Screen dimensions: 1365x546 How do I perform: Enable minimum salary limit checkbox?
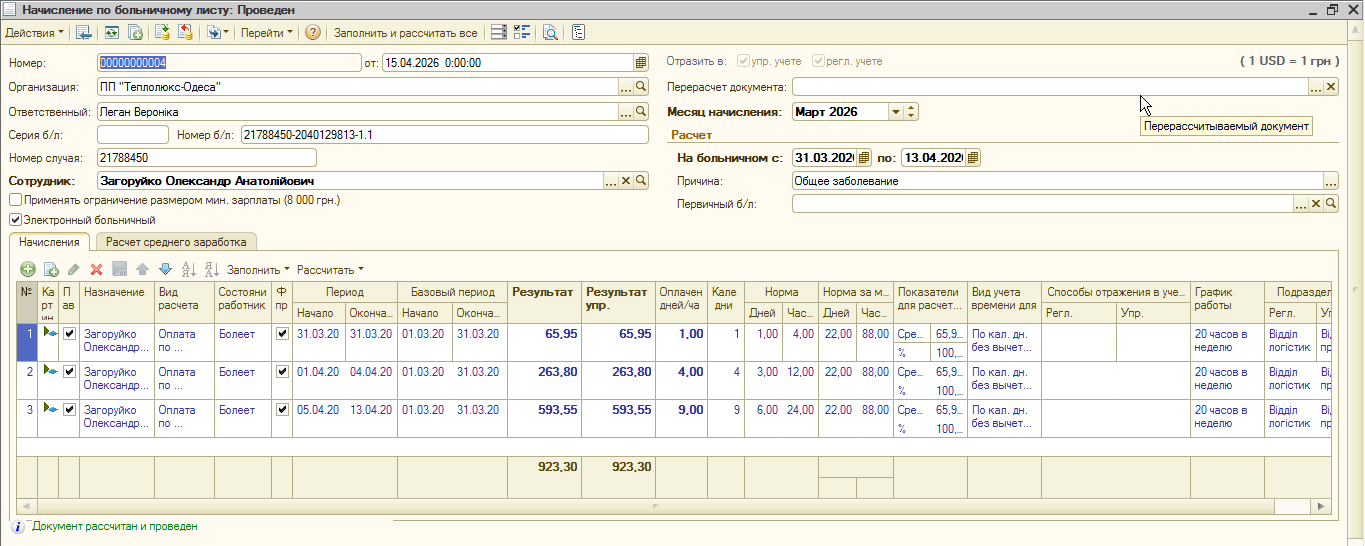pyautogui.click(x=15, y=200)
